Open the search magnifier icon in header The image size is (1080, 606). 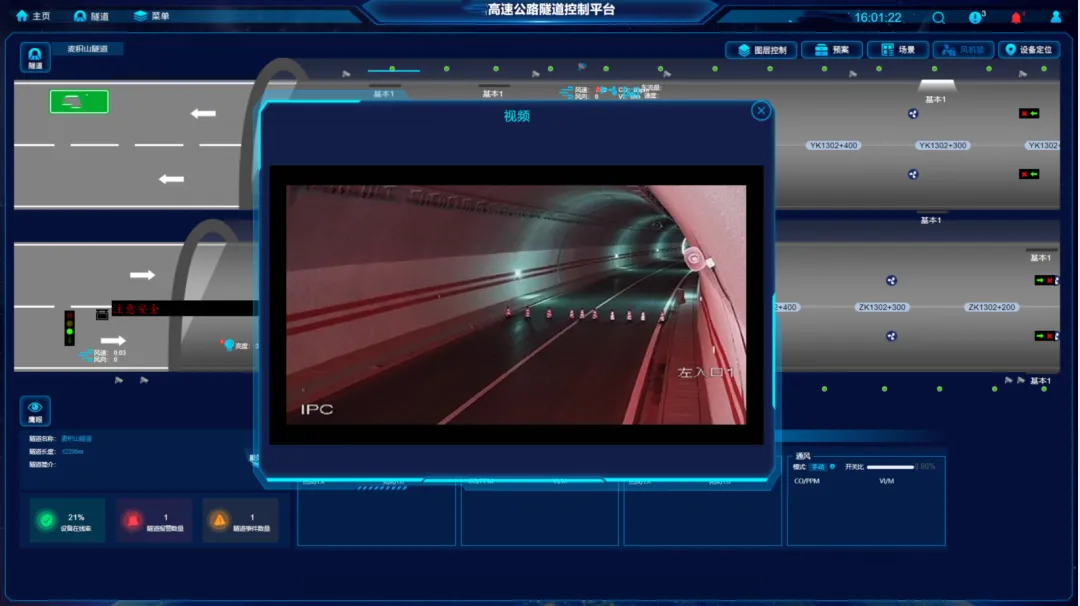pyautogui.click(x=938, y=17)
